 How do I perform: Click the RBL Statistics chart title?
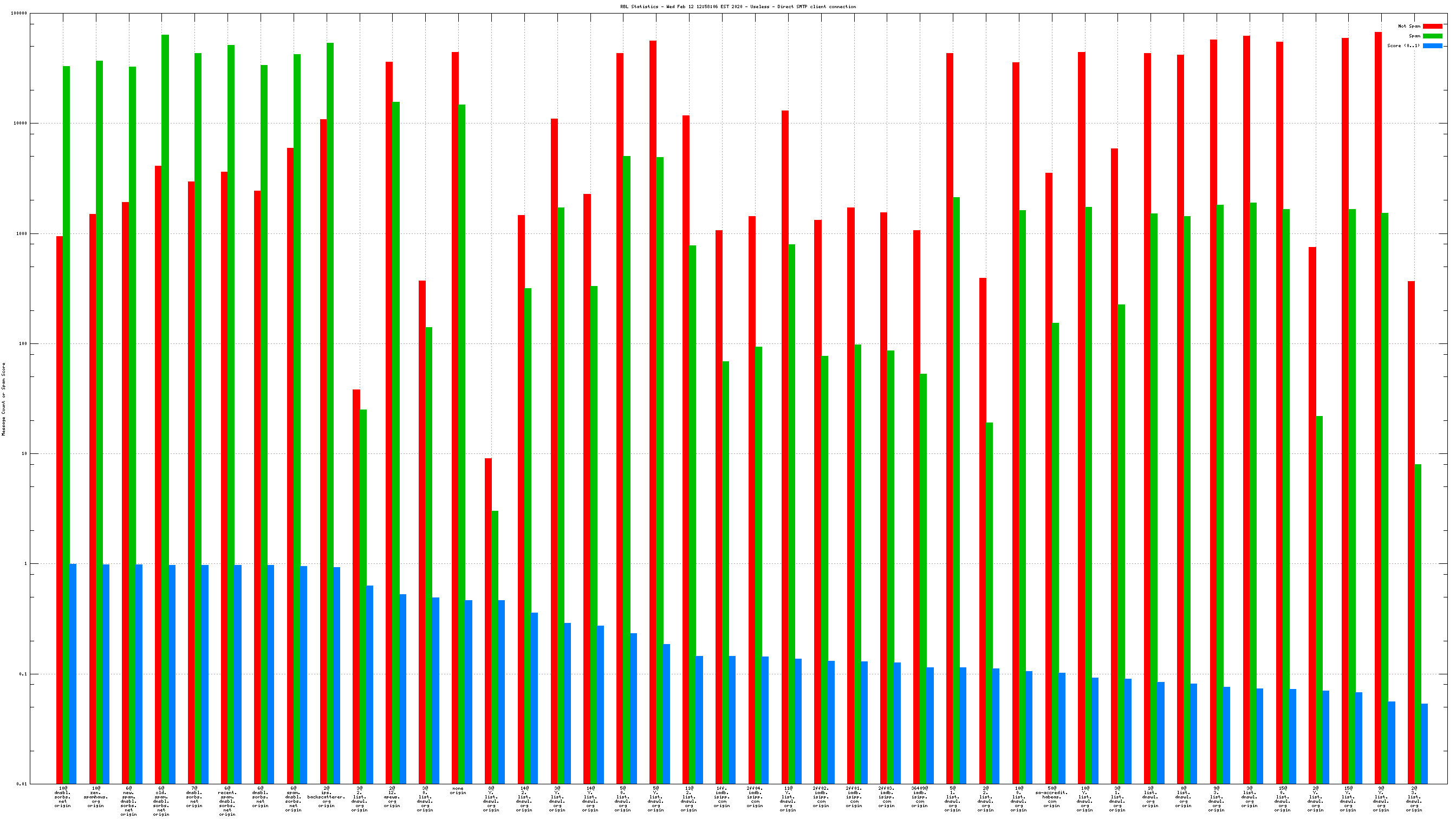(738, 7)
